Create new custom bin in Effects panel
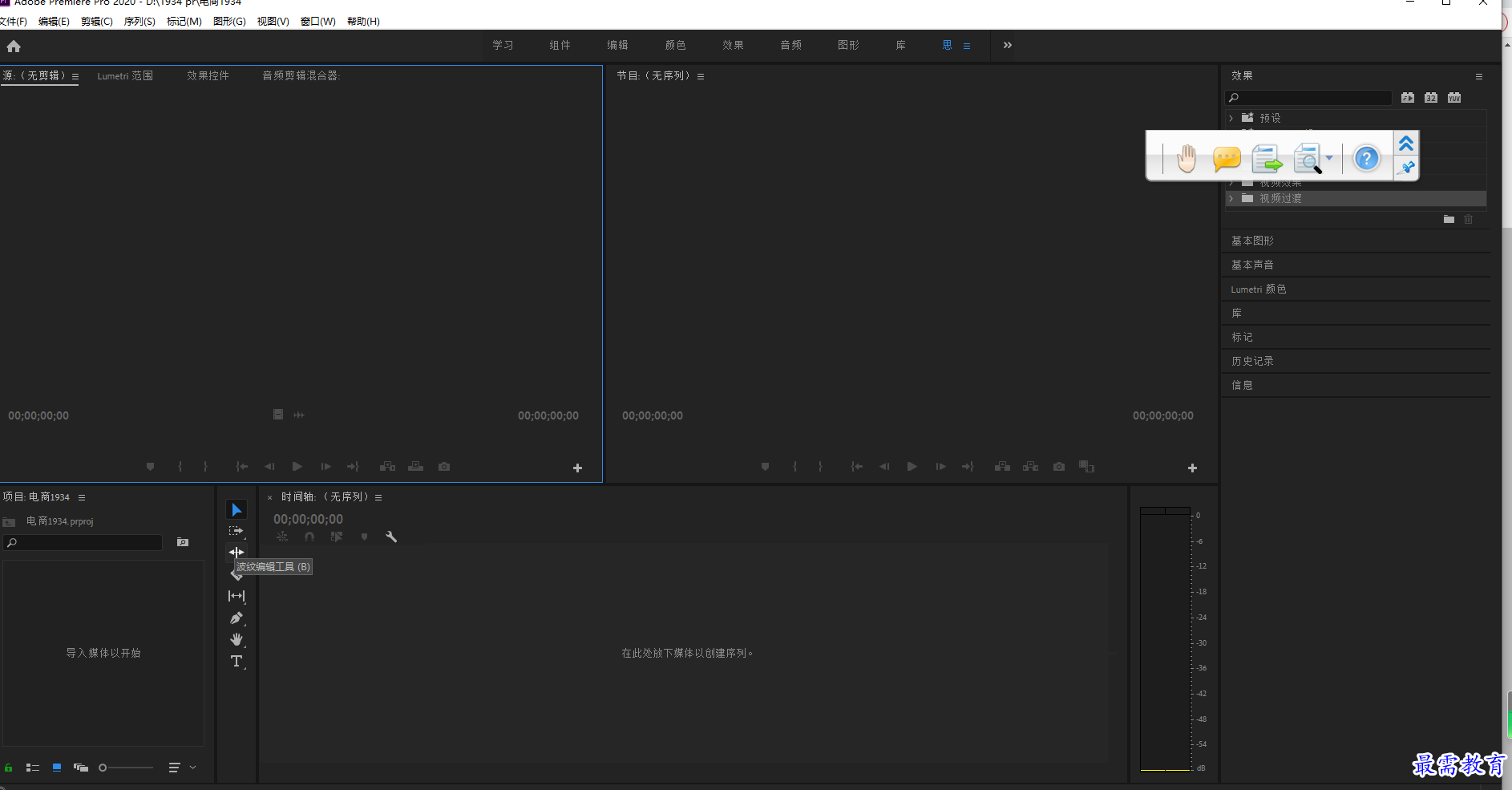The height and width of the screenshot is (790, 1512). pyautogui.click(x=1449, y=219)
